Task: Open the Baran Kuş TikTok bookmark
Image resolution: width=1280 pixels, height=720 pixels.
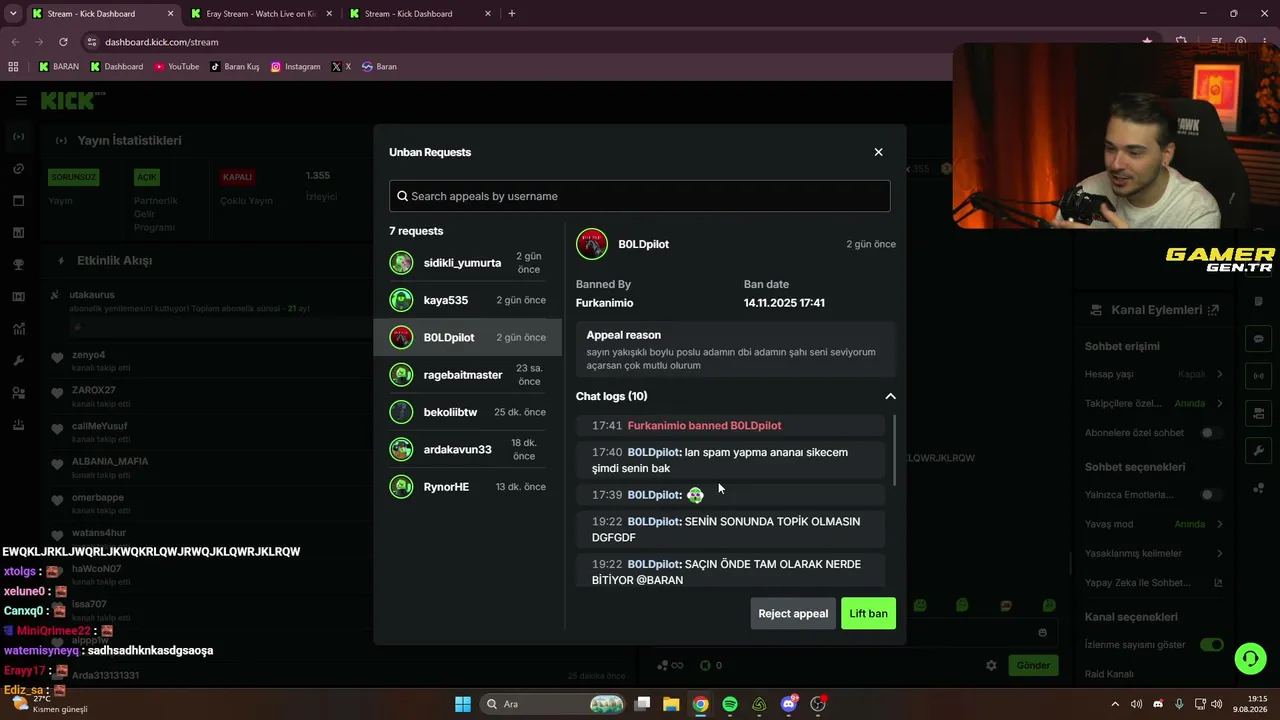Action: point(234,67)
